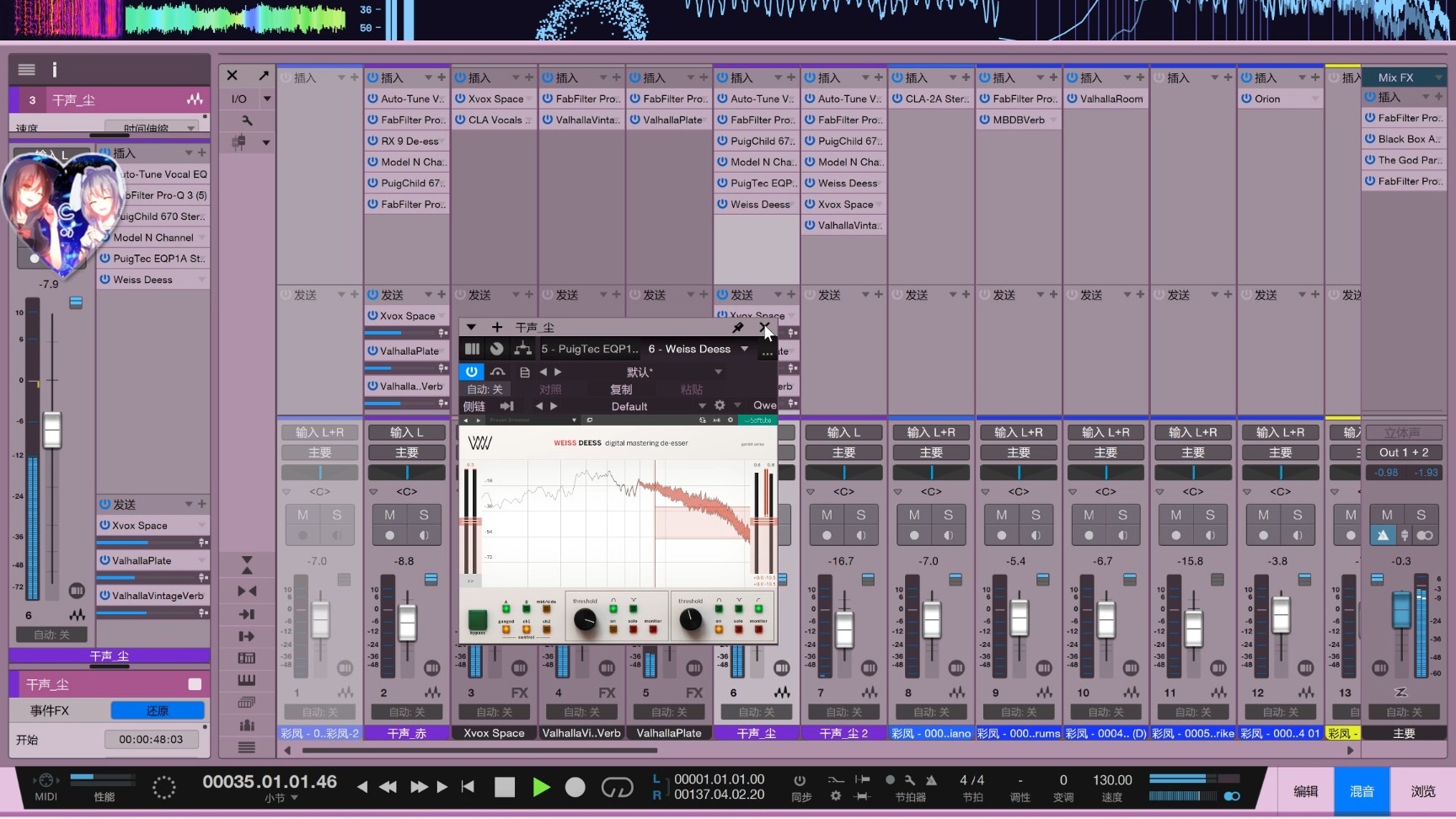Bypass the Orion insert on channel 12
1456x819 pixels.
pyautogui.click(x=1246, y=99)
